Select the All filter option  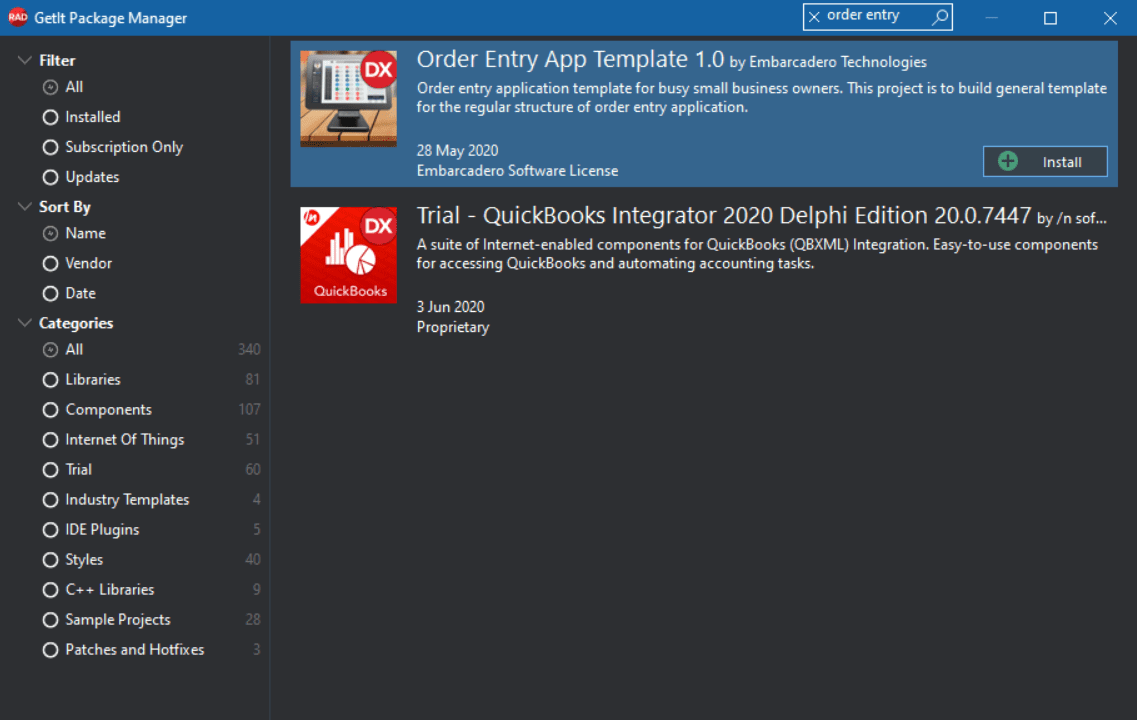pos(63,87)
